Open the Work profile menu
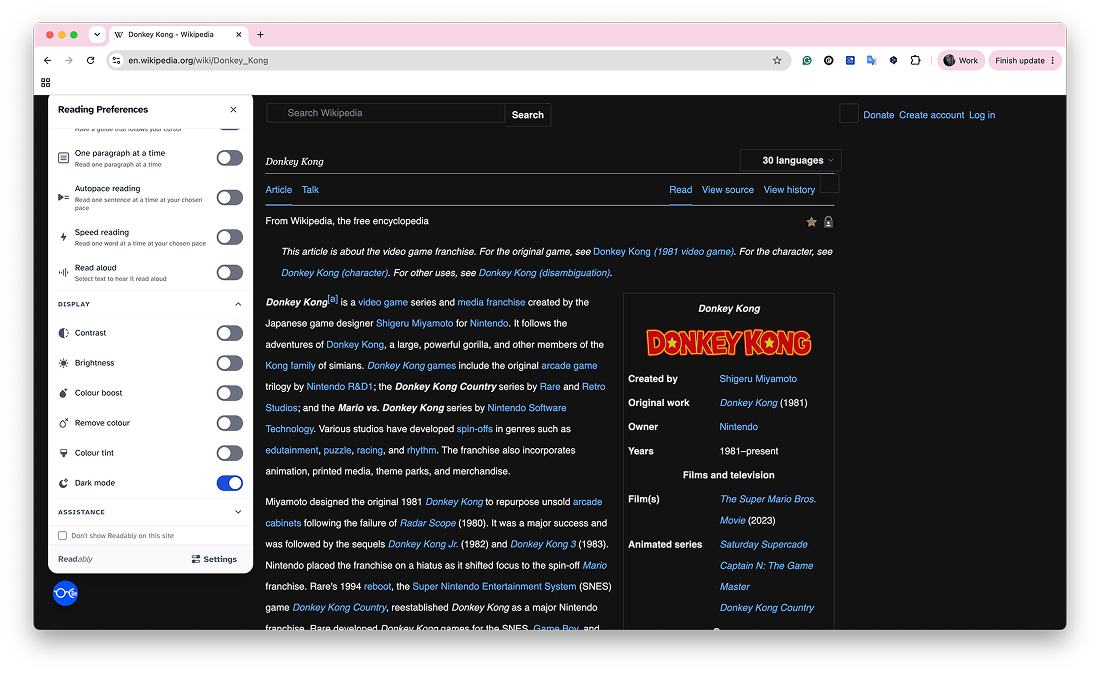Viewport: 1100px width, 674px height. tap(961, 60)
